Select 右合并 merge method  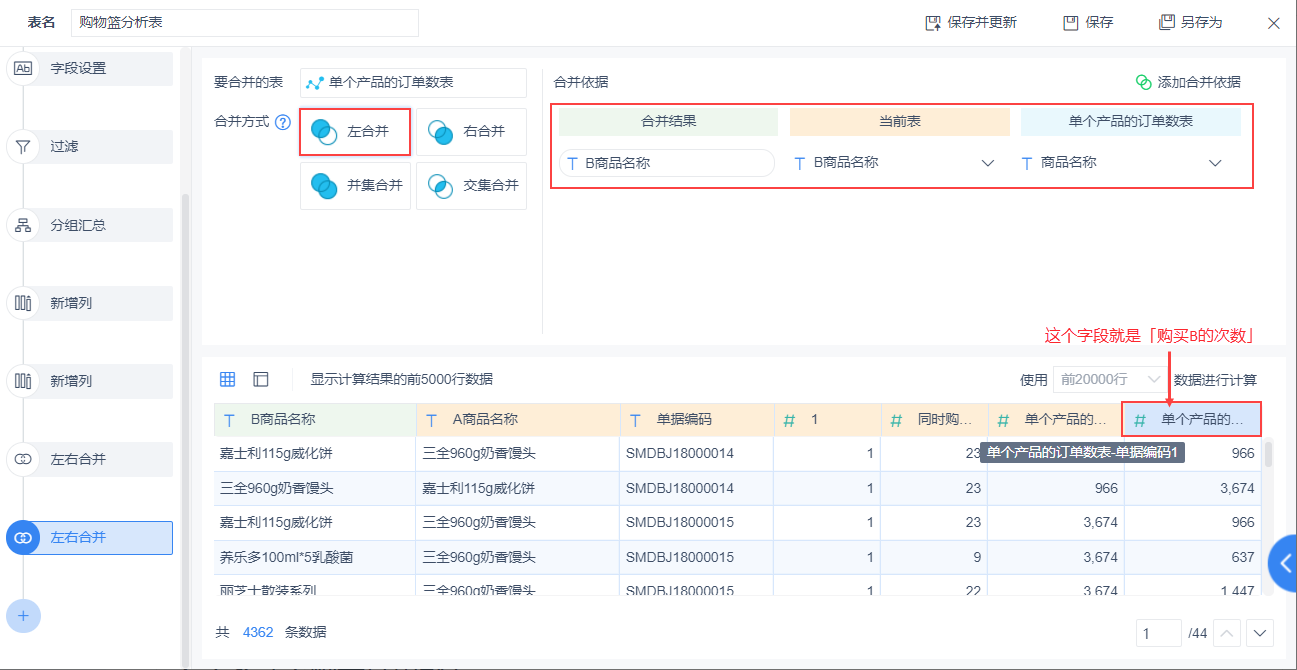[x=471, y=131]
